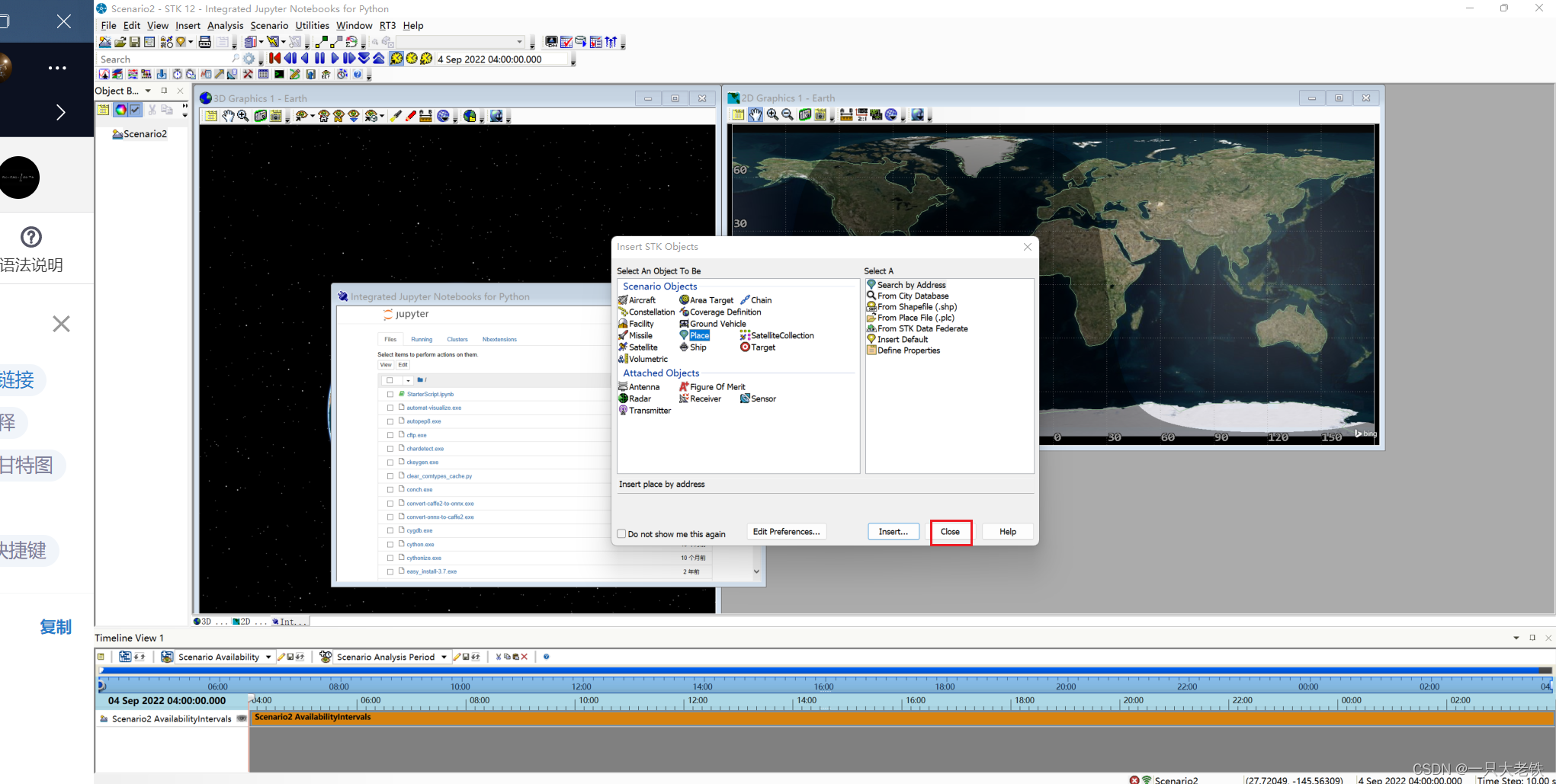Click the Edit Preferences... button
This screenshot has width=1556, height=784.
coord(786,532)
